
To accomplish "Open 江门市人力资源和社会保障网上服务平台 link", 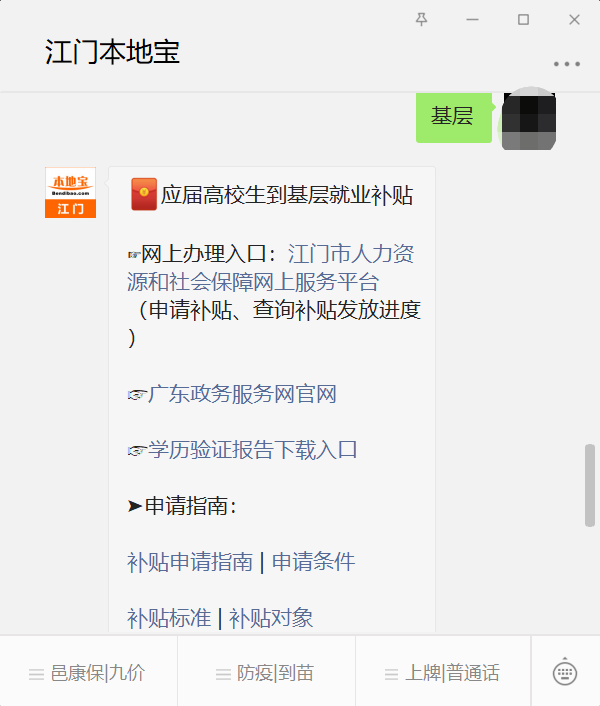I will [x=271, y=267].
